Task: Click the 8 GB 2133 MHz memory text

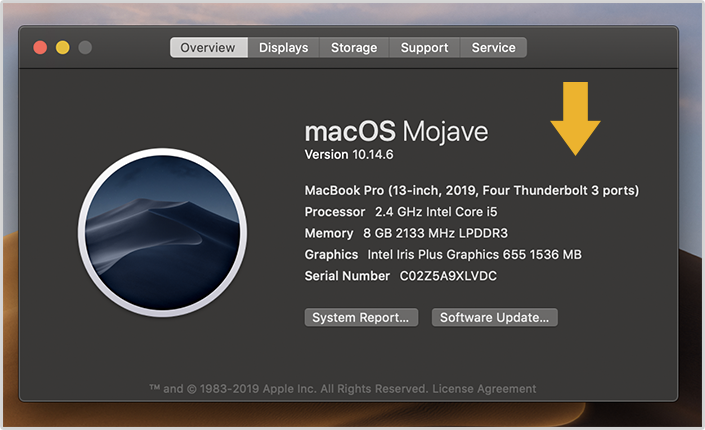Action: [435, 233]
